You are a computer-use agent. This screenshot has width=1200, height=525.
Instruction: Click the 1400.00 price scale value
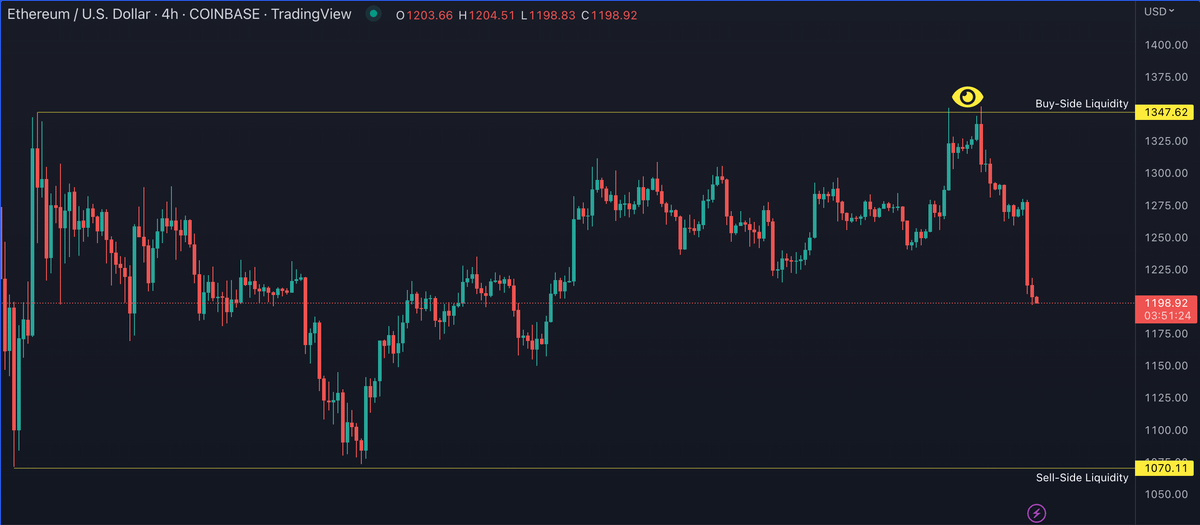(1167, 46)
